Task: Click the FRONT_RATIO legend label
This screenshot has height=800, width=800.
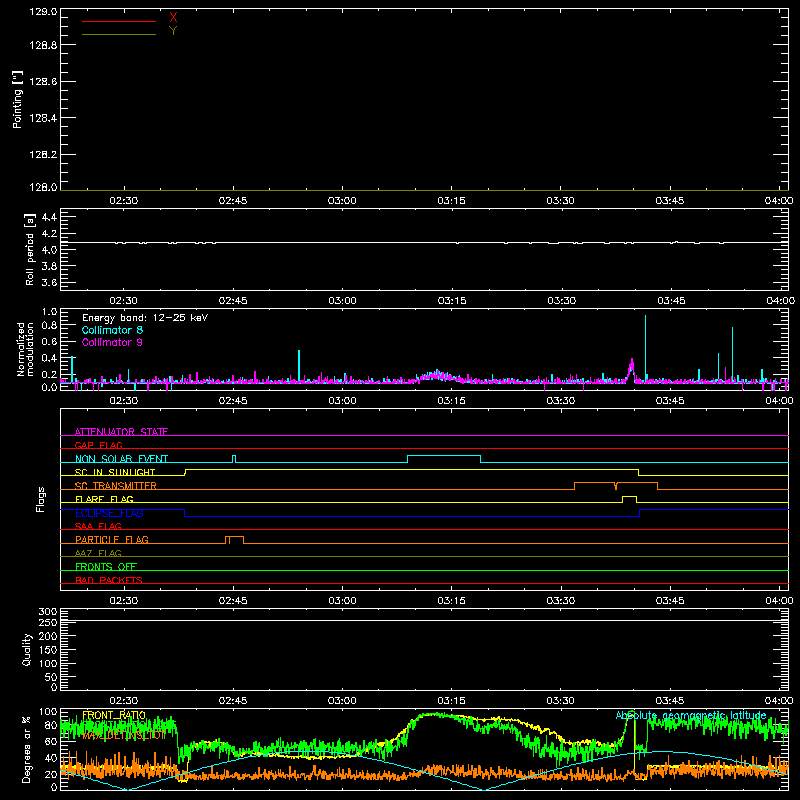Action: click(114, 715)
